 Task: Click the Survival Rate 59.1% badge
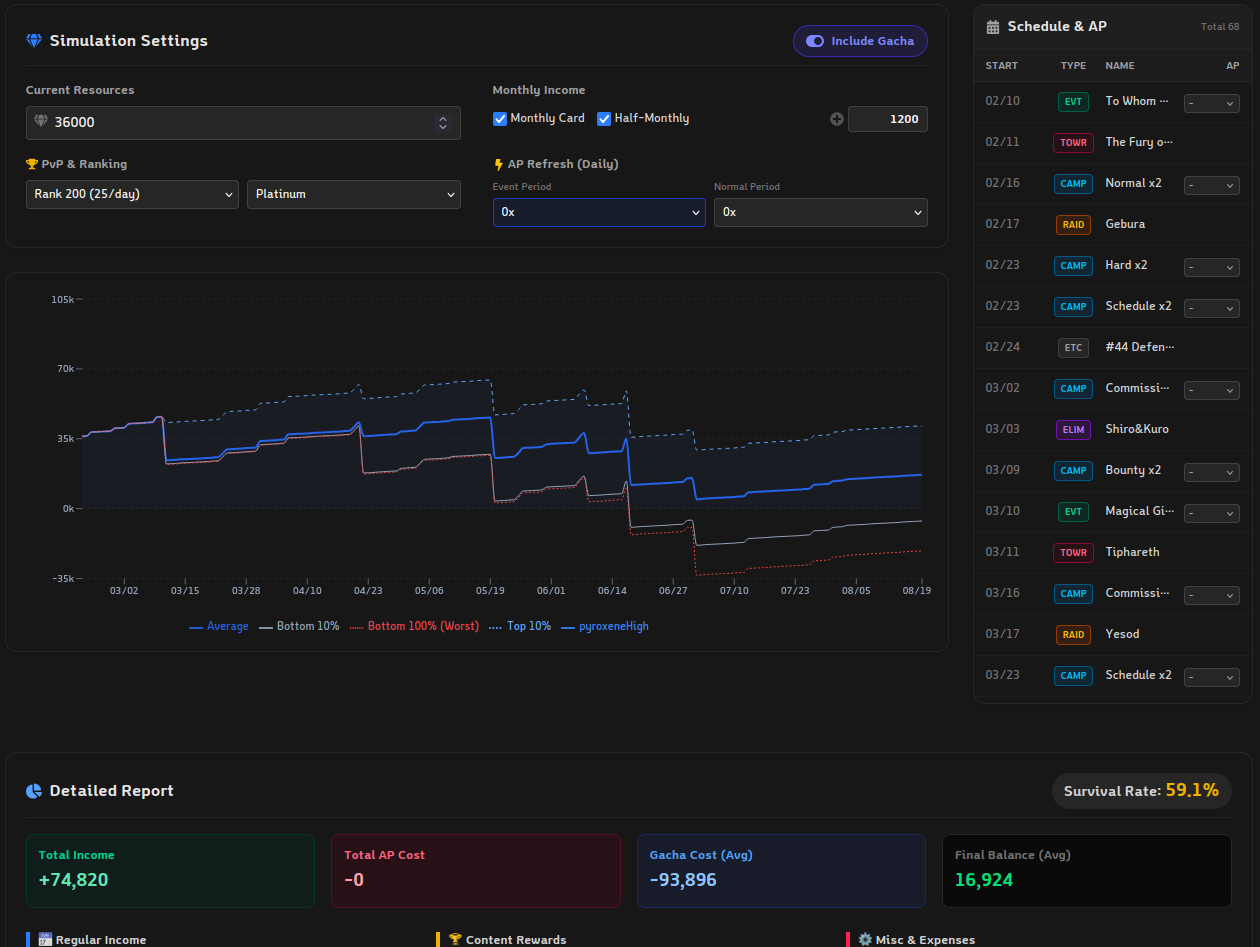point(1142,791)
